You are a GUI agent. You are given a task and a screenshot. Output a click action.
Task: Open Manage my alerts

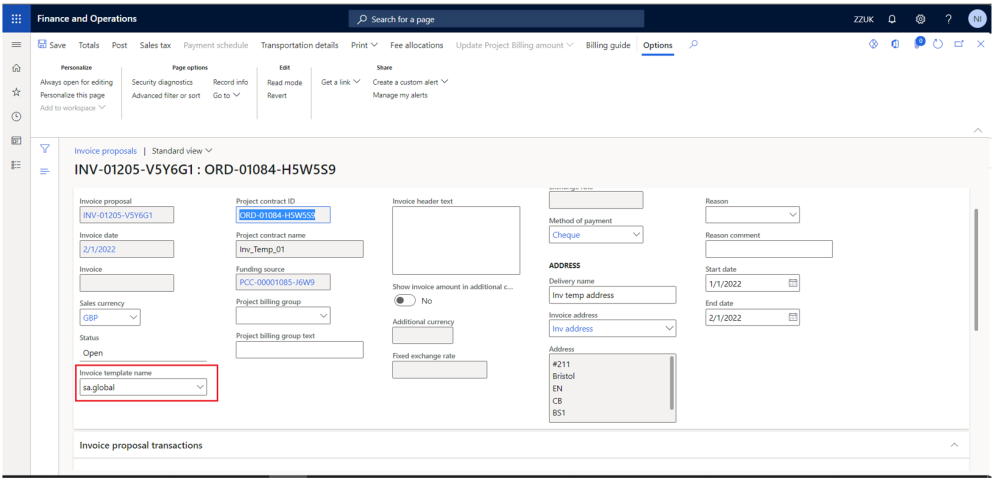point(400,95)
